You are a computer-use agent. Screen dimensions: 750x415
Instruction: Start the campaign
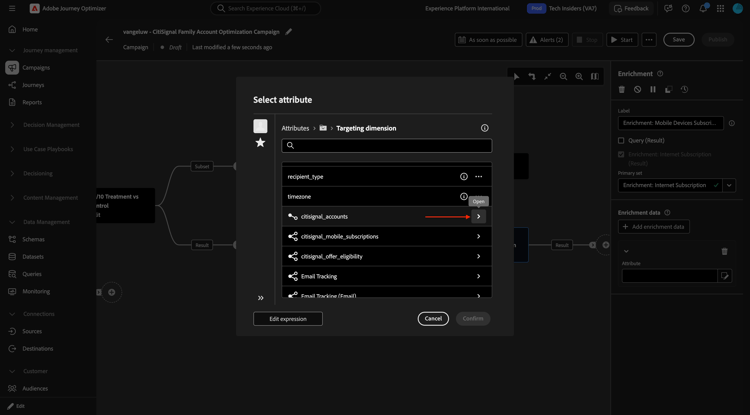(x=622, y=40)
